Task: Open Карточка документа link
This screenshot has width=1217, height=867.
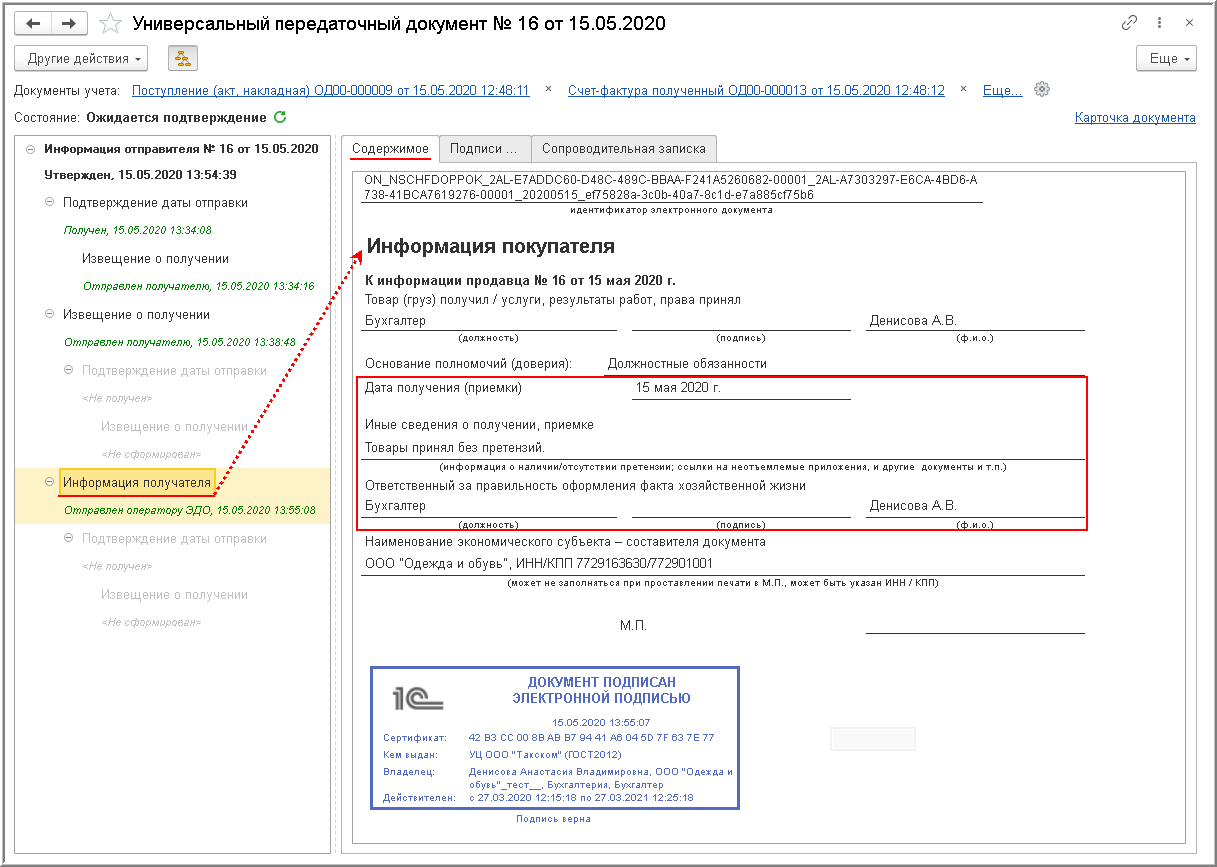Action: (1135, 118)
